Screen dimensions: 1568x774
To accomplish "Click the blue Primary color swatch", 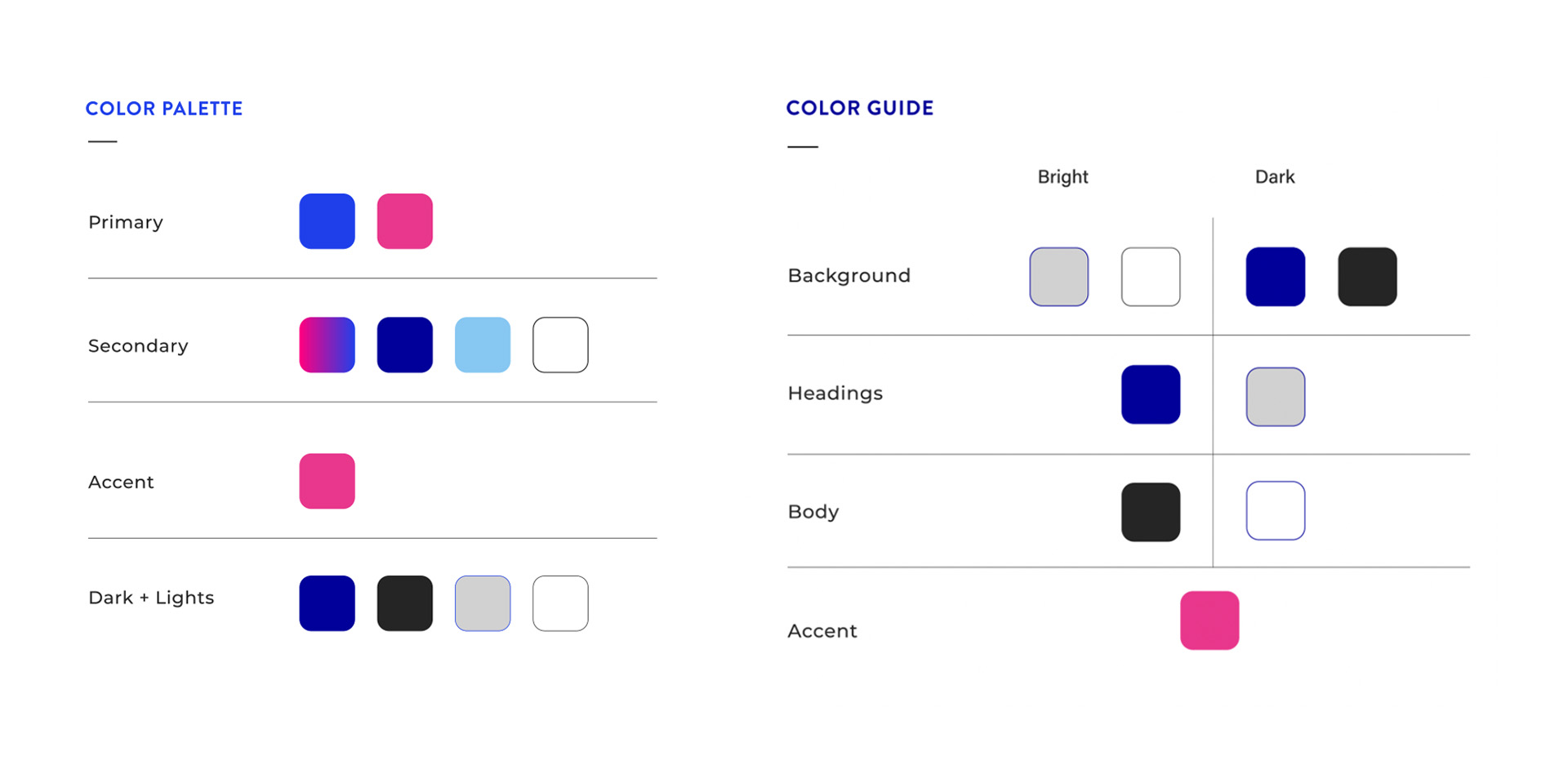I will pos(327,221).
